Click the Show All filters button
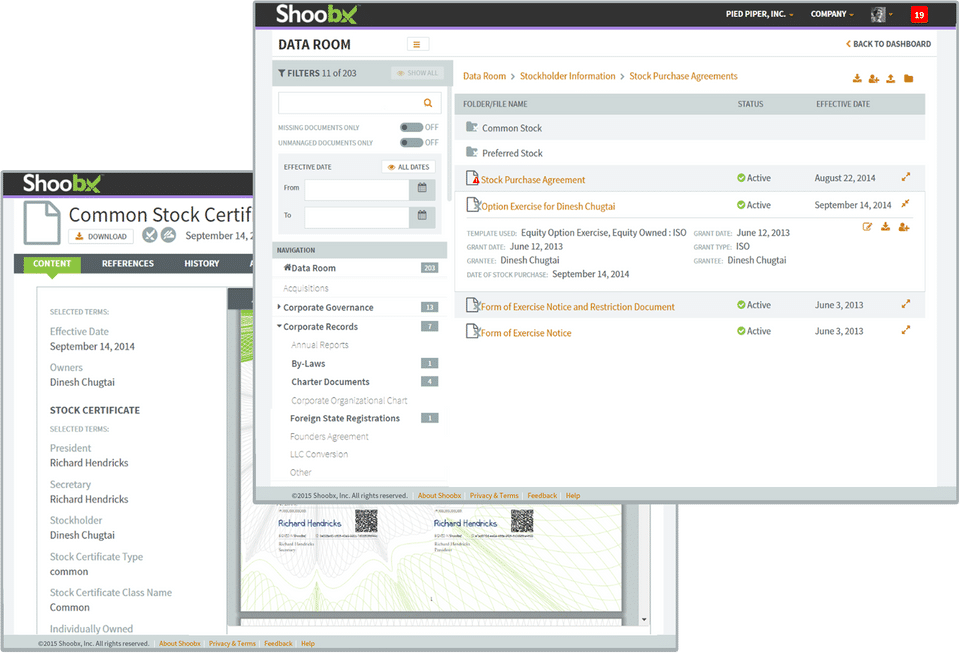 (x=417, y=73)
